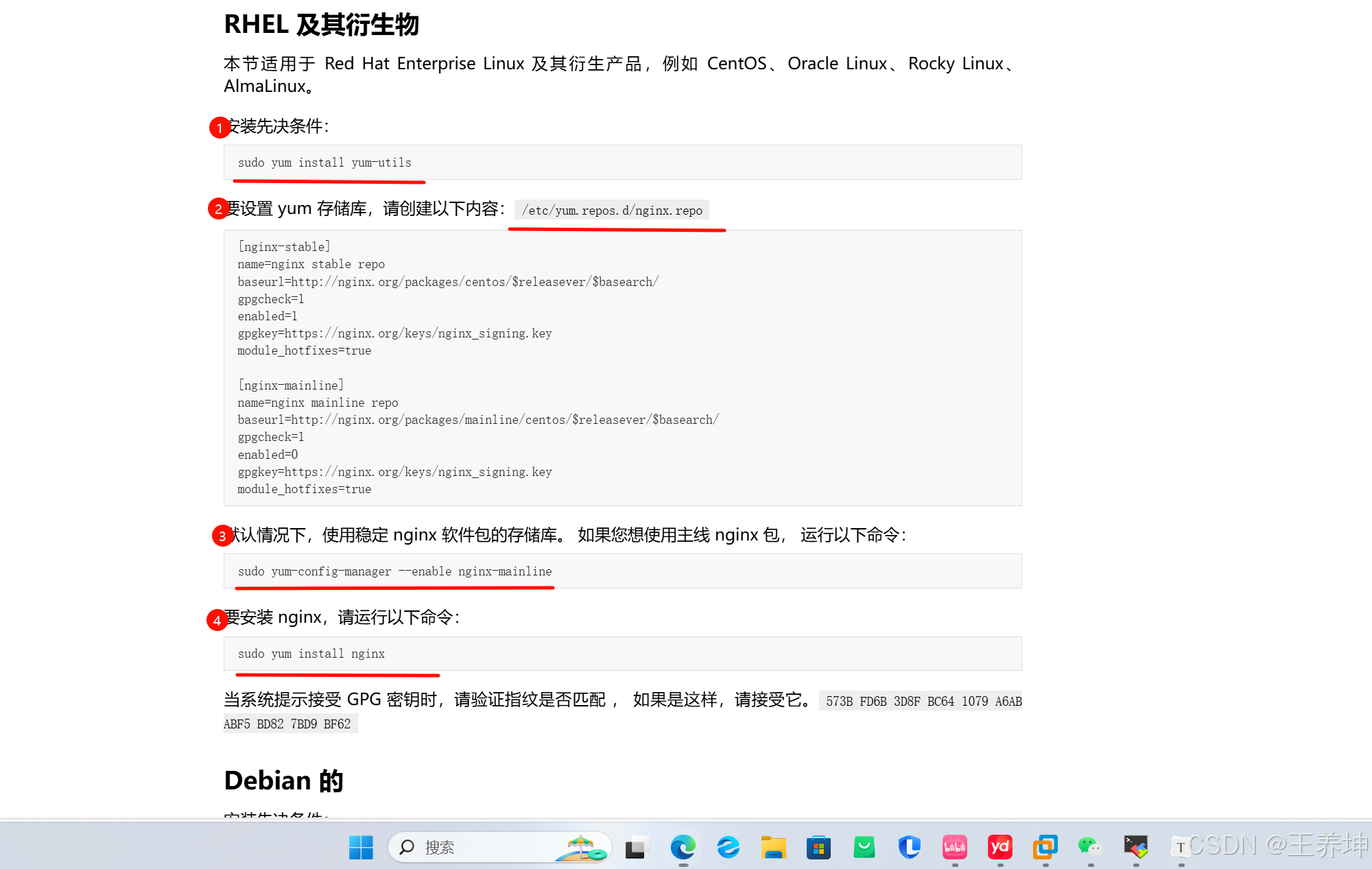Screen dimensions: 1372x869
Task: Open Task View from taskbar
Action: [637, 848]
